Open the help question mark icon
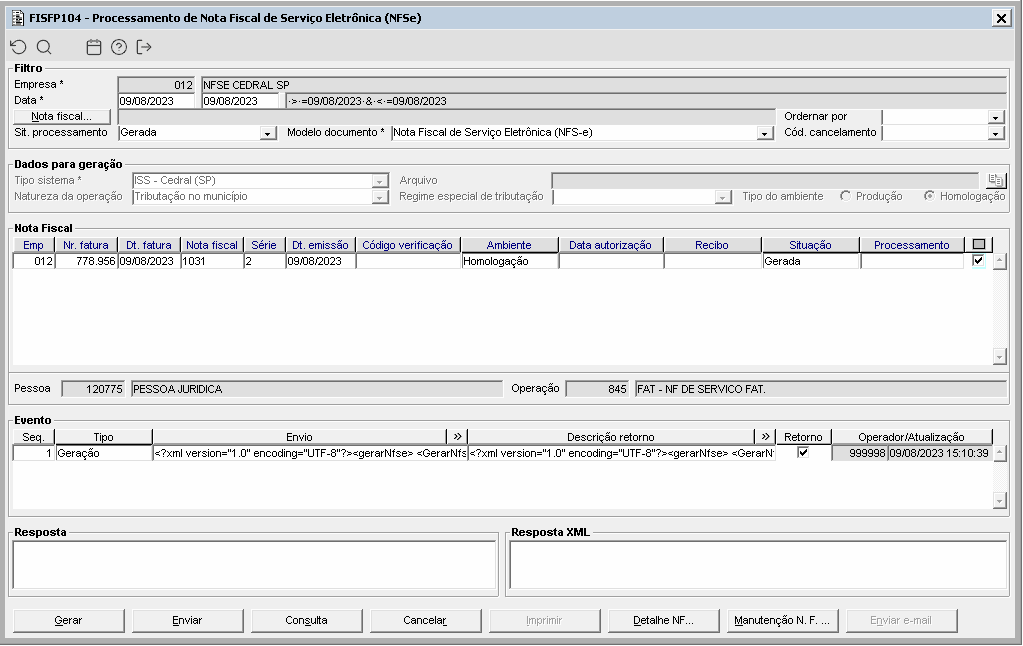Viewport: 1023px width, 646px height. [119, 47]
